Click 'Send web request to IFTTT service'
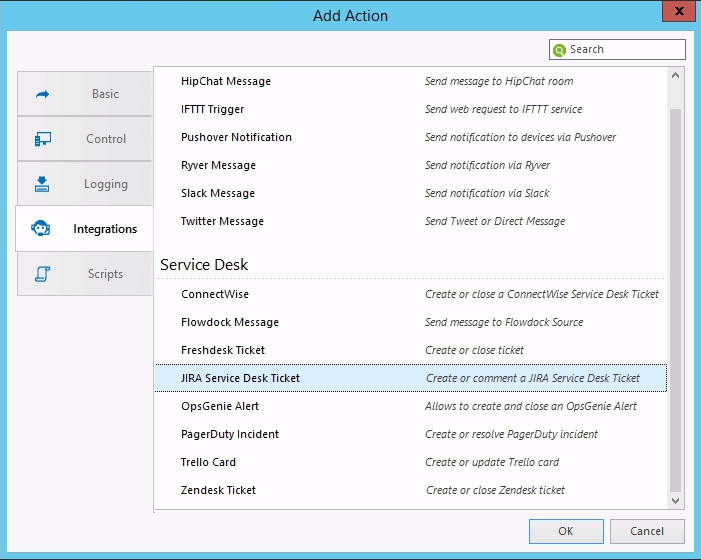Image resolution: width=701 pixels, height=560 pixels. tap(503, 109)
